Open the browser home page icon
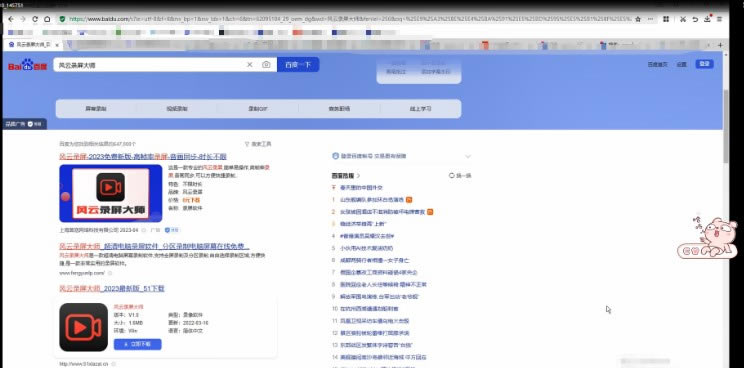 [x=47, y=19]
